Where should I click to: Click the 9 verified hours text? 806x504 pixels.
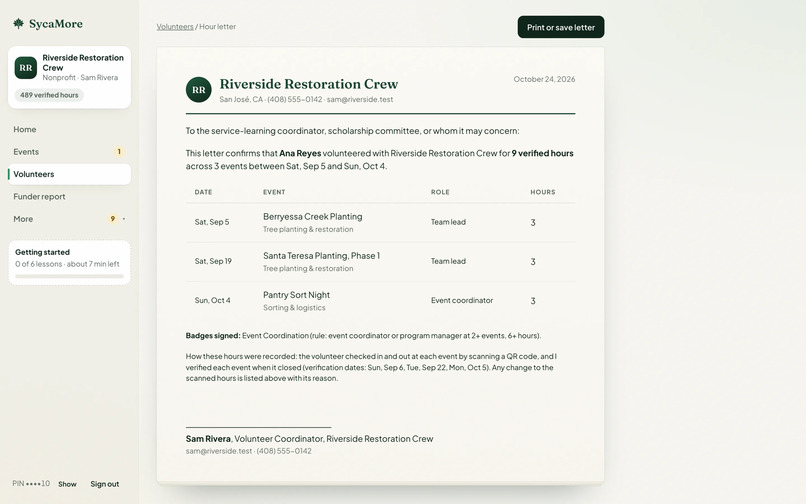(x=542, y=153)
